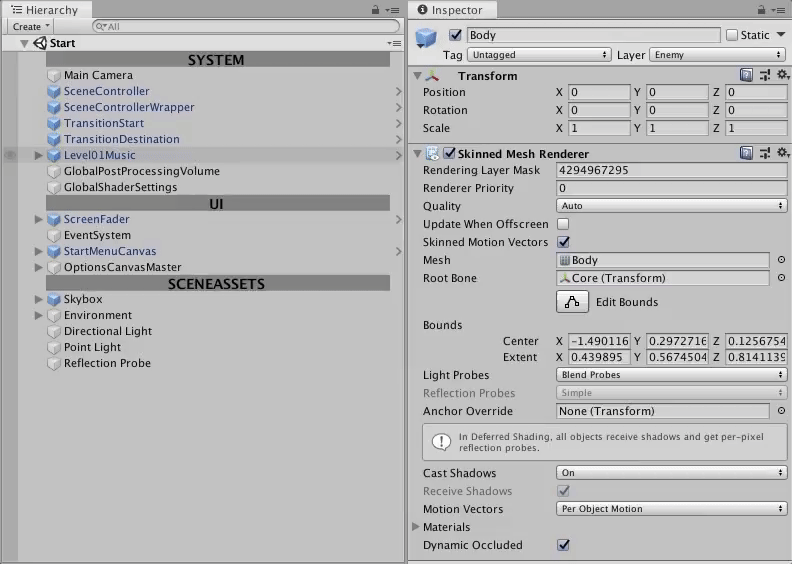
Task: Uncheck the Dynamic Occluded checkbox
Action: [563, 545]
